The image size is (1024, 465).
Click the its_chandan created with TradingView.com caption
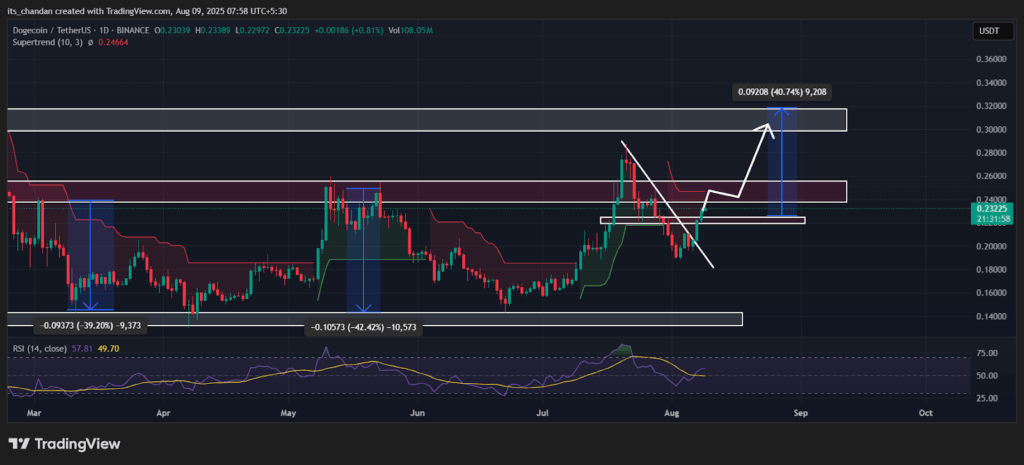pos(146,11)
